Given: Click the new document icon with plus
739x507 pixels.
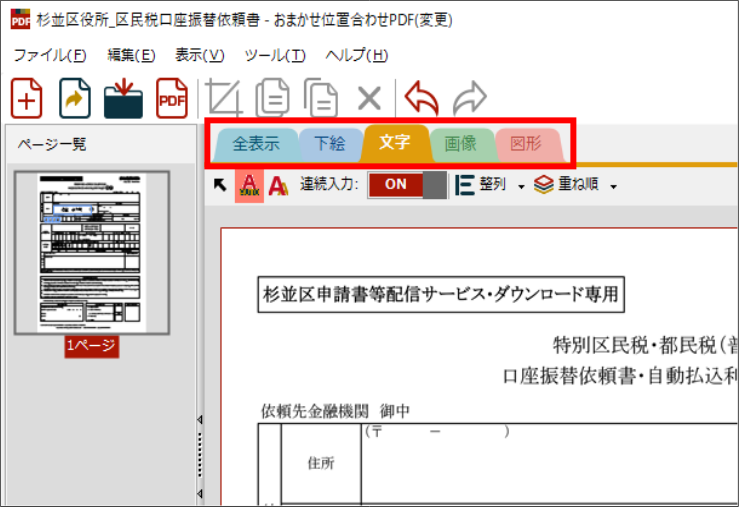Looking at the screenshot, I should (27, 98).
